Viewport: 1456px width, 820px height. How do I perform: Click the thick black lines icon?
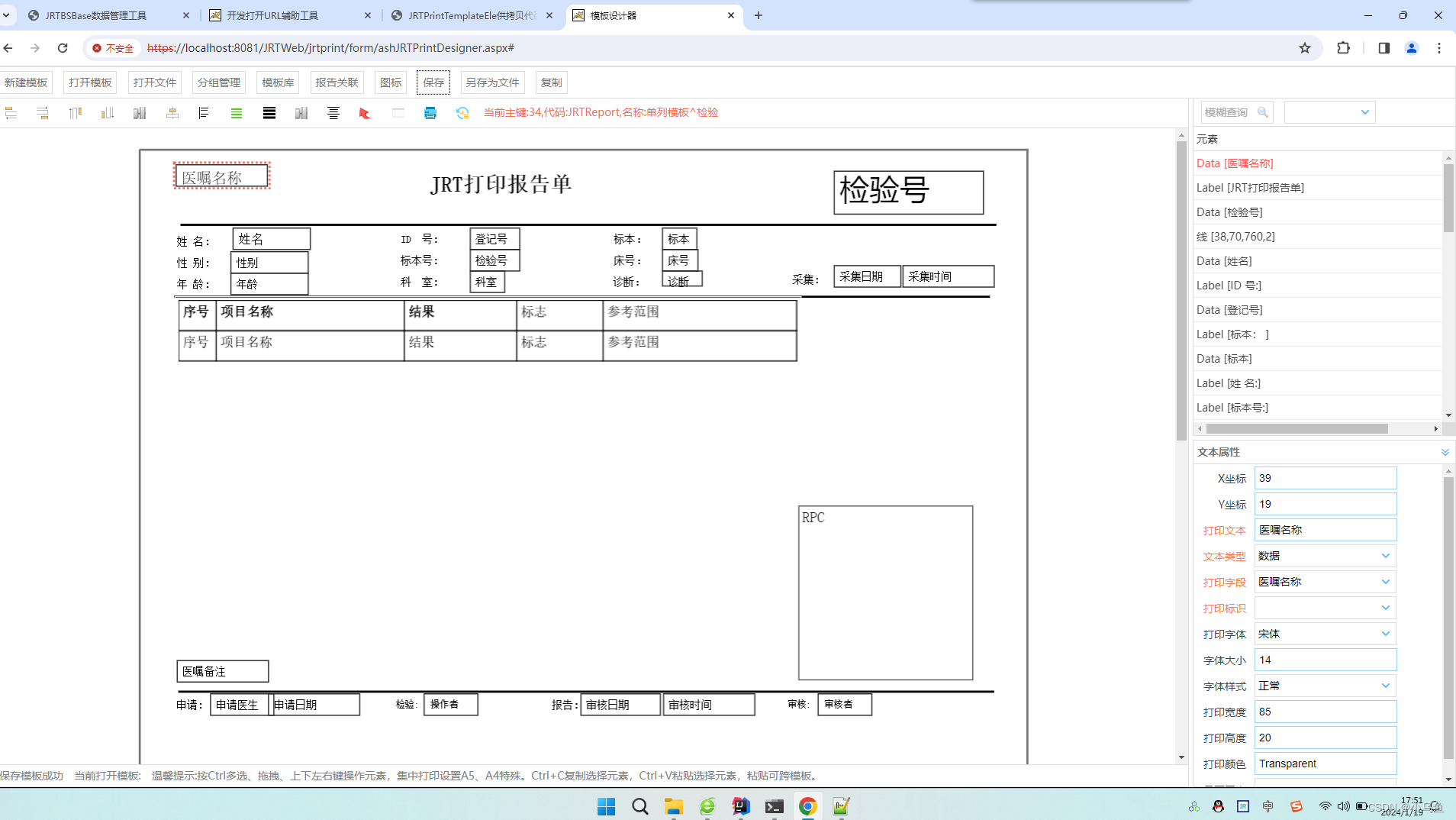(269, 113)
